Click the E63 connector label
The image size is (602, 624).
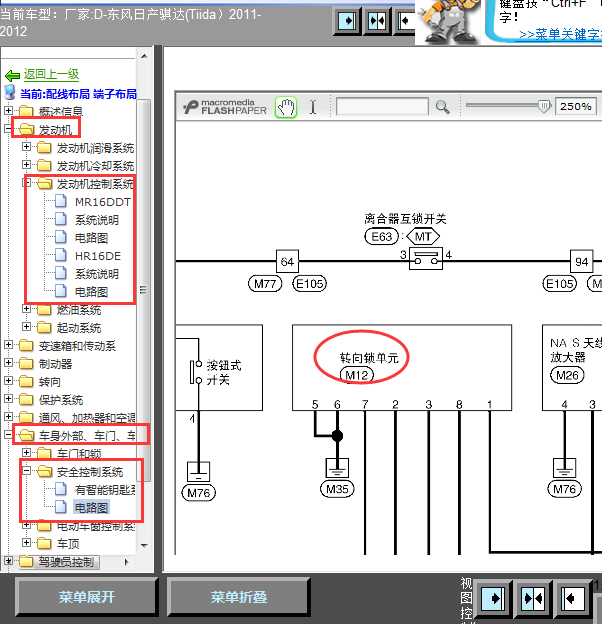click(x=381, y=237)
